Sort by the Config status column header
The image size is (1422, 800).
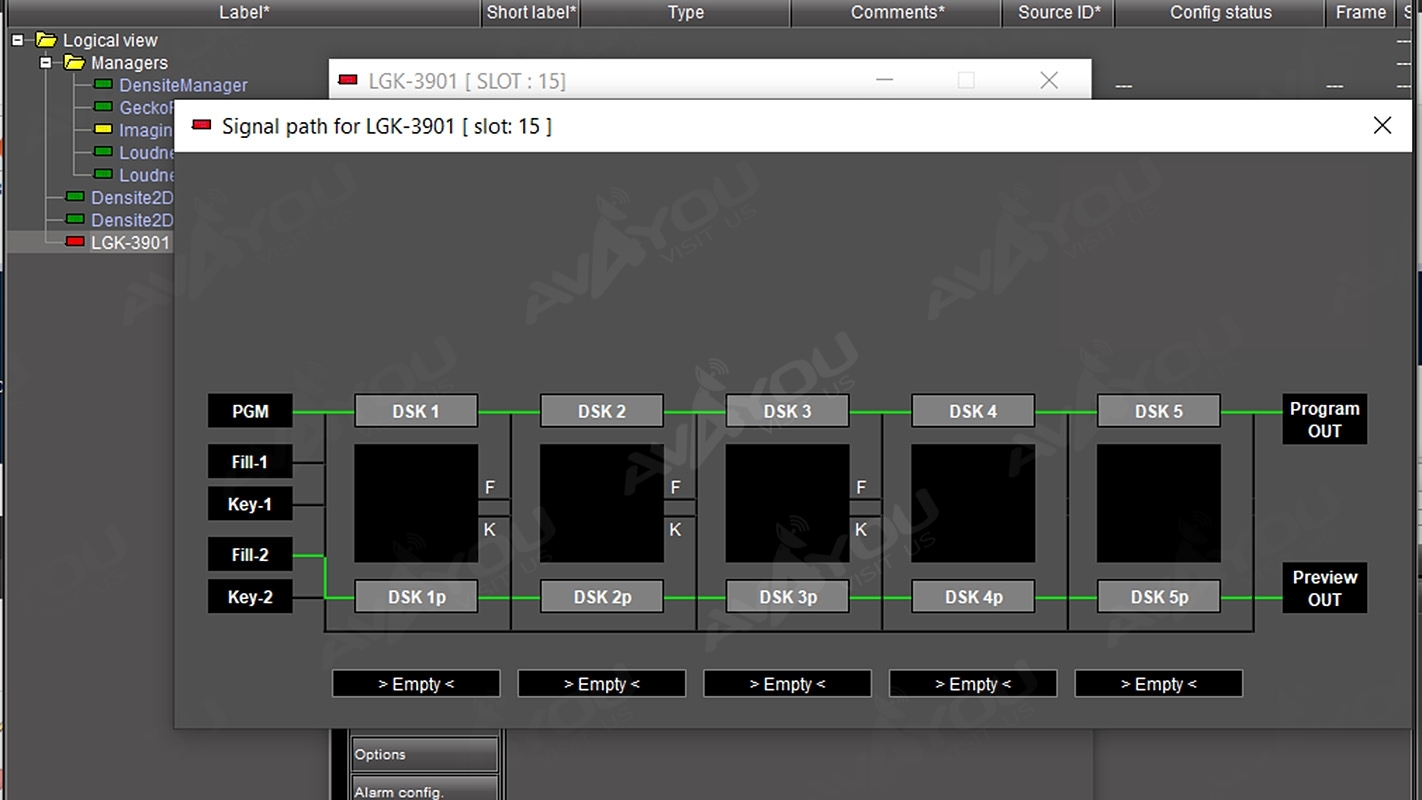1220,13
